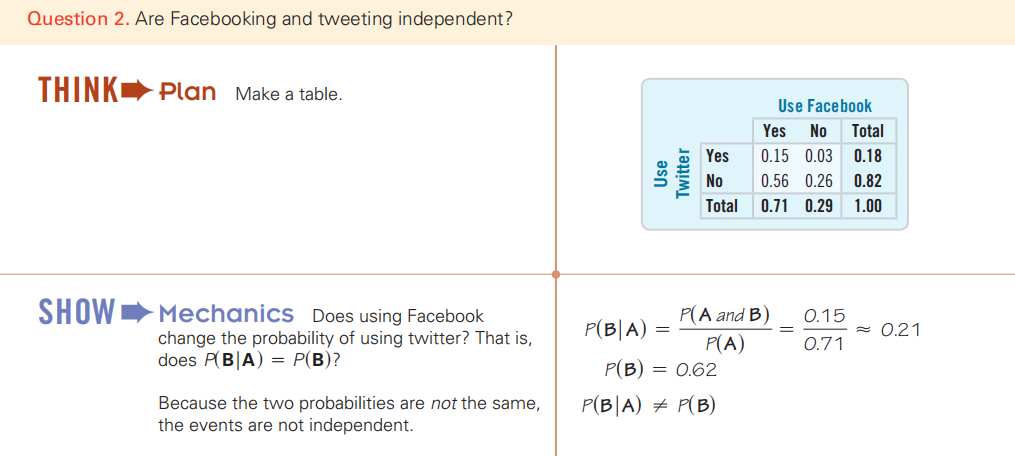This screenshot has height=456, width=1015.
Task: Click the 'Plan' heading text
Action: [x=187, y=92]
